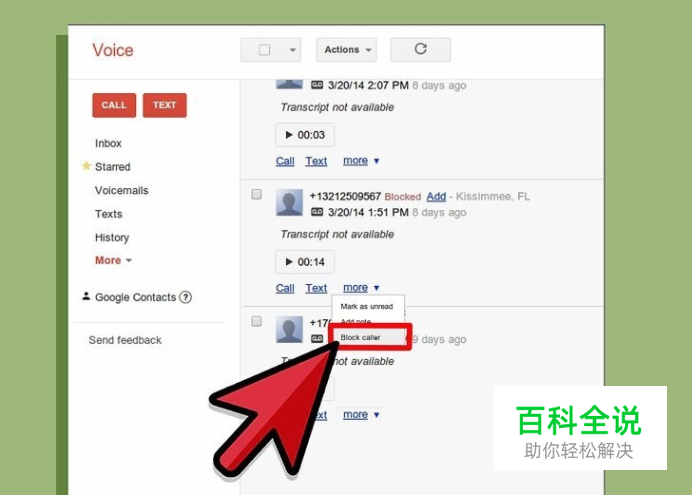692x495 pixels.
Task: Open the Actions dropdown menu
Action: (x=346, y=50)
